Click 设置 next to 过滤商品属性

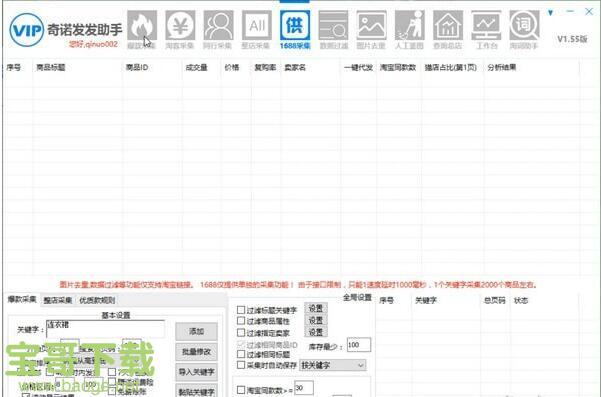point(316,320)
